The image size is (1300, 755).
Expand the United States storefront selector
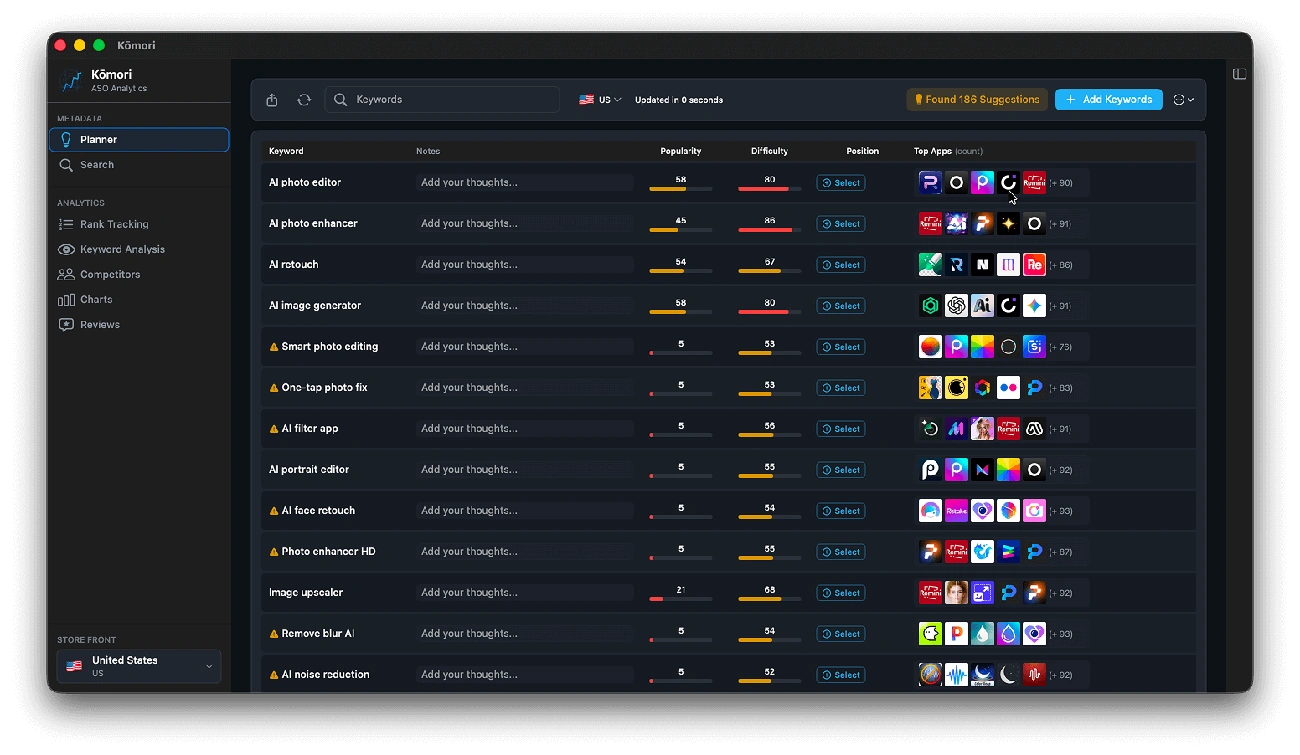pos(138,666)
